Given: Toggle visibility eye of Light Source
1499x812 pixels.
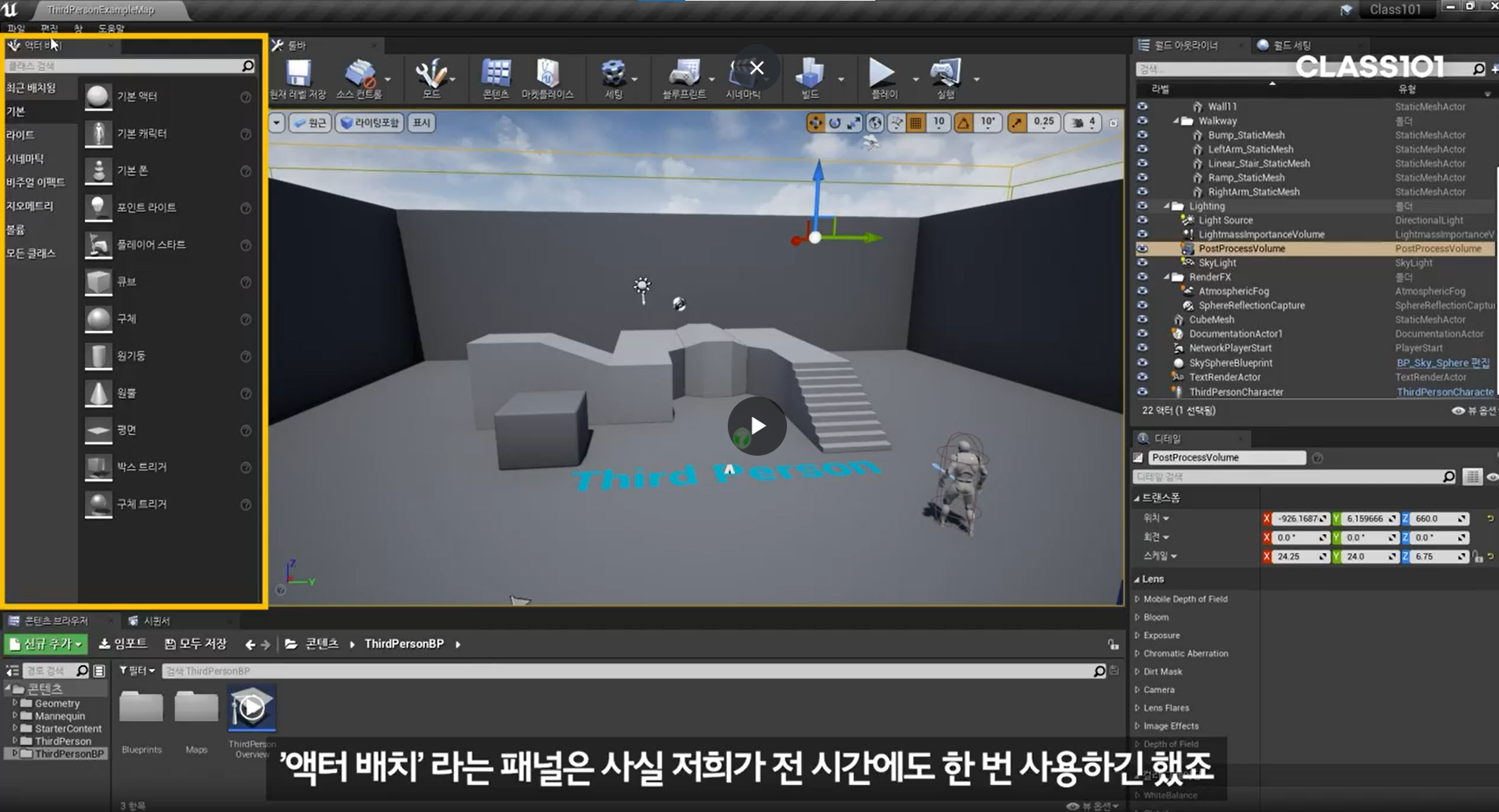Looking at the screenshot, I should pos(1142,220).
